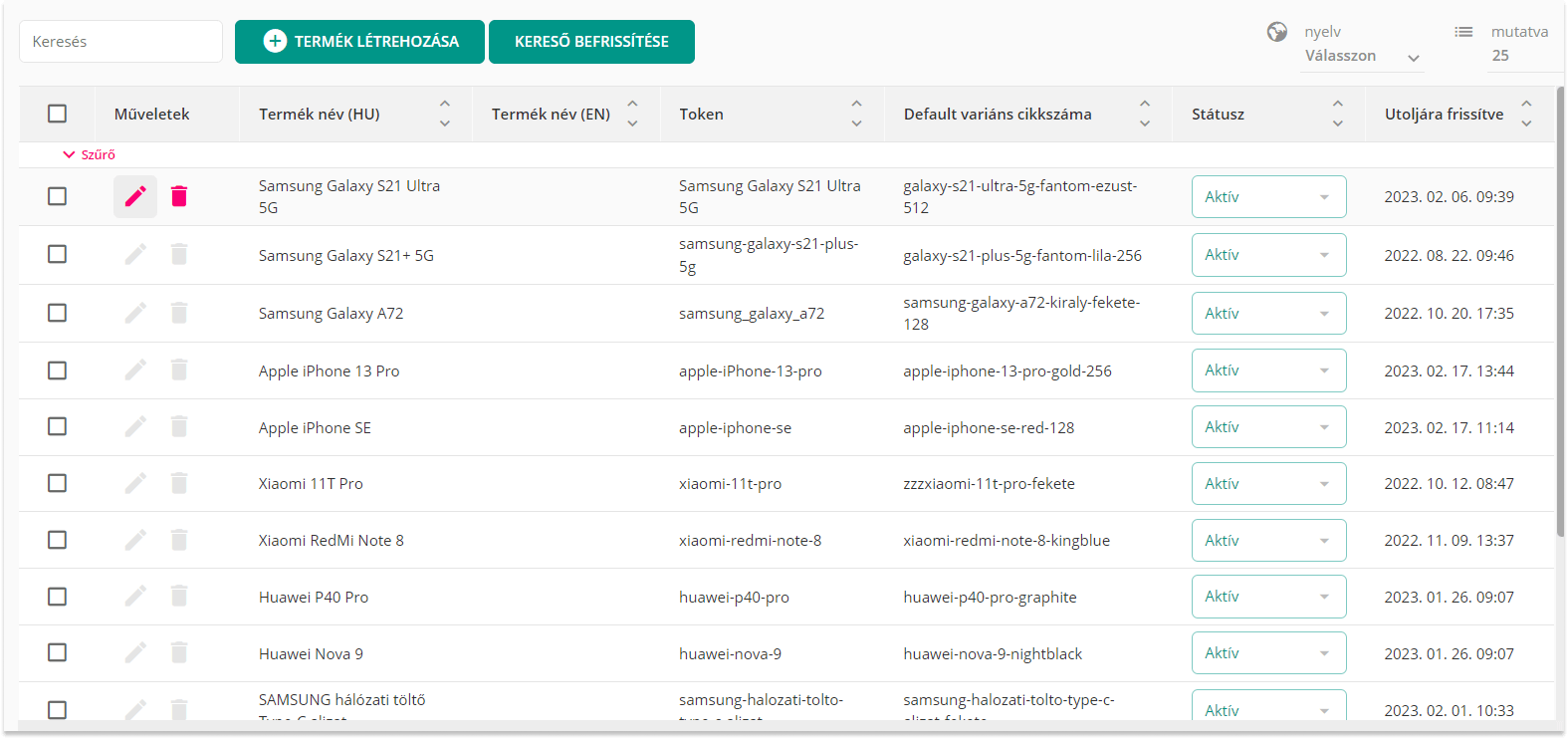Check the Samsung Galaxy S21 Ultra 5G row
1568x739 pixels.
click(x=58, y=196)
